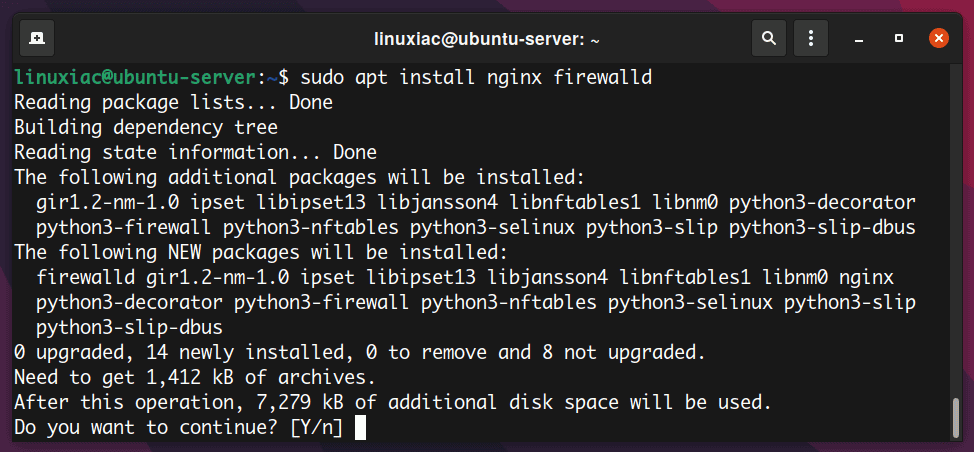The image size is (974, 452).
Task: Maximize the terminal window
Action: (x=899, y=39)
